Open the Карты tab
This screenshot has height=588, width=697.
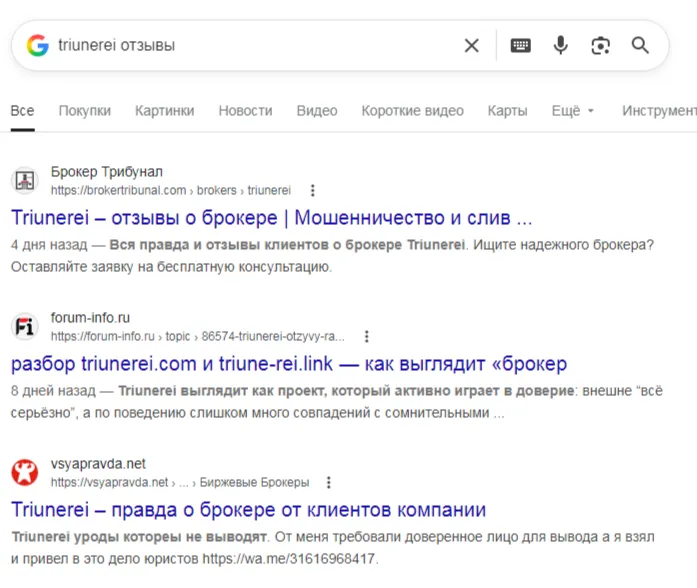(508, 111)
